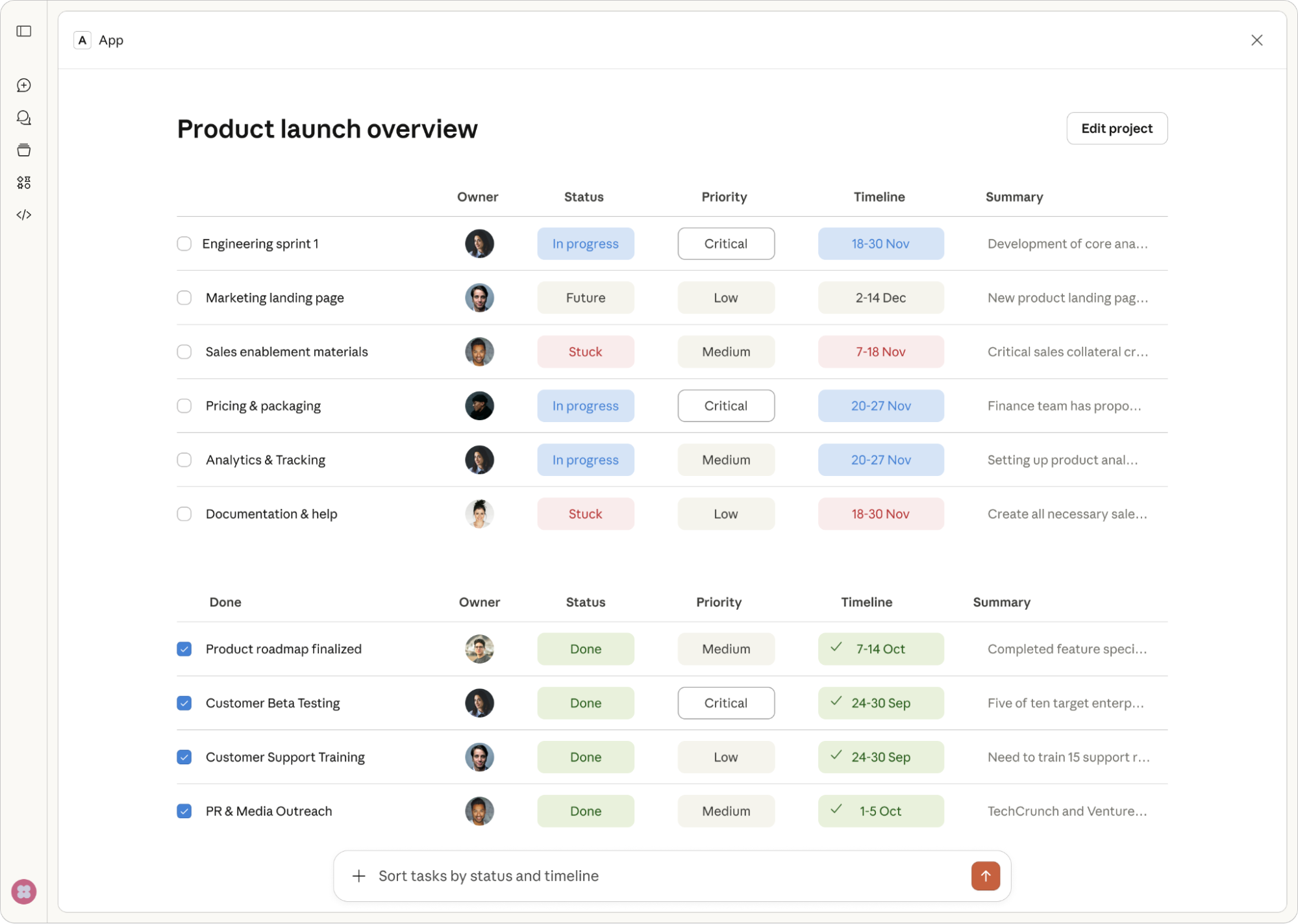Open the code view icon in sidebar
This screenshot has height=924, width=1298.
tap(24, 214)
